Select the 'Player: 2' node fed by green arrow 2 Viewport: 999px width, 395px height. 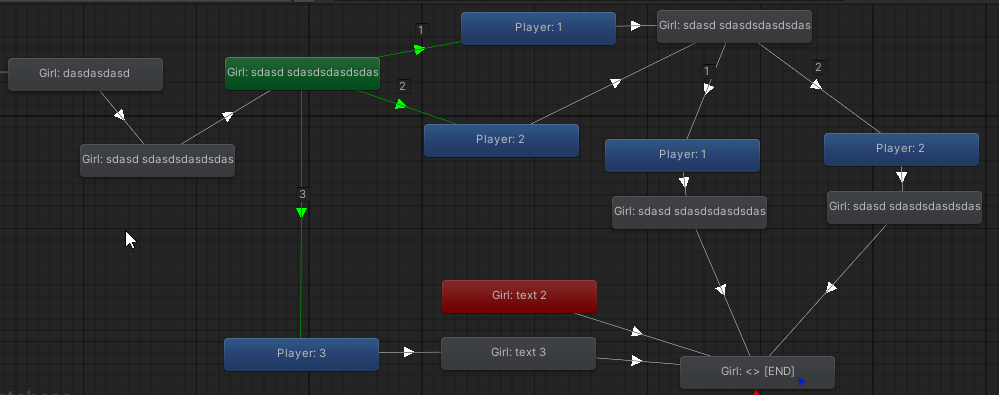501,140
